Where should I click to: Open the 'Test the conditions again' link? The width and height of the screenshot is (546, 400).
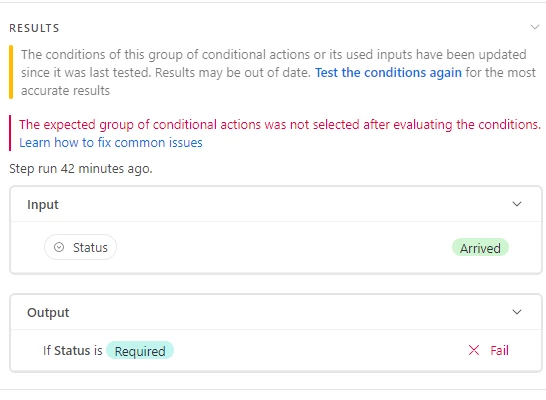point(388,72)
